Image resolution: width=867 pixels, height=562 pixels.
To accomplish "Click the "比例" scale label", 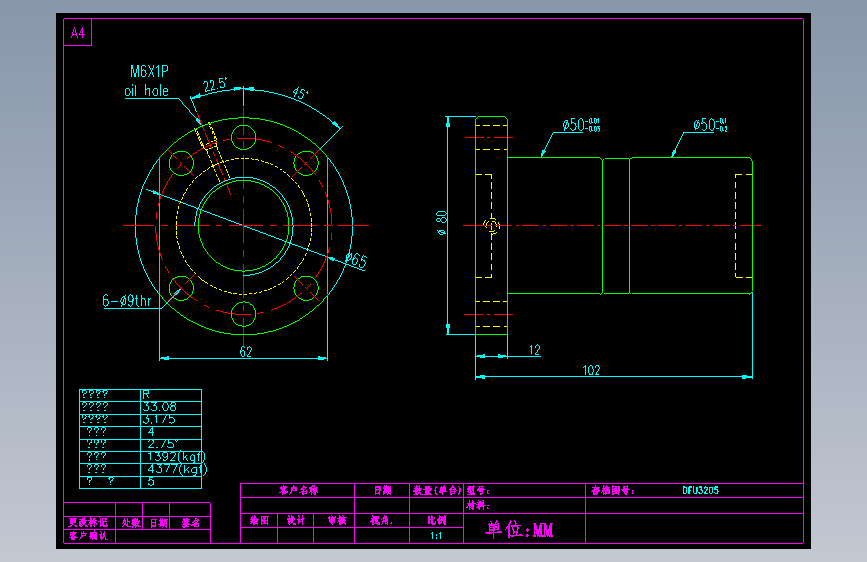I will [x=437, y=520].
